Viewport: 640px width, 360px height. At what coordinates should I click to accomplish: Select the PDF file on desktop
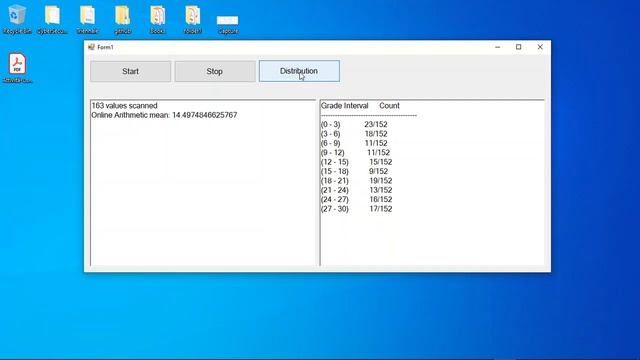click(17, 68)
